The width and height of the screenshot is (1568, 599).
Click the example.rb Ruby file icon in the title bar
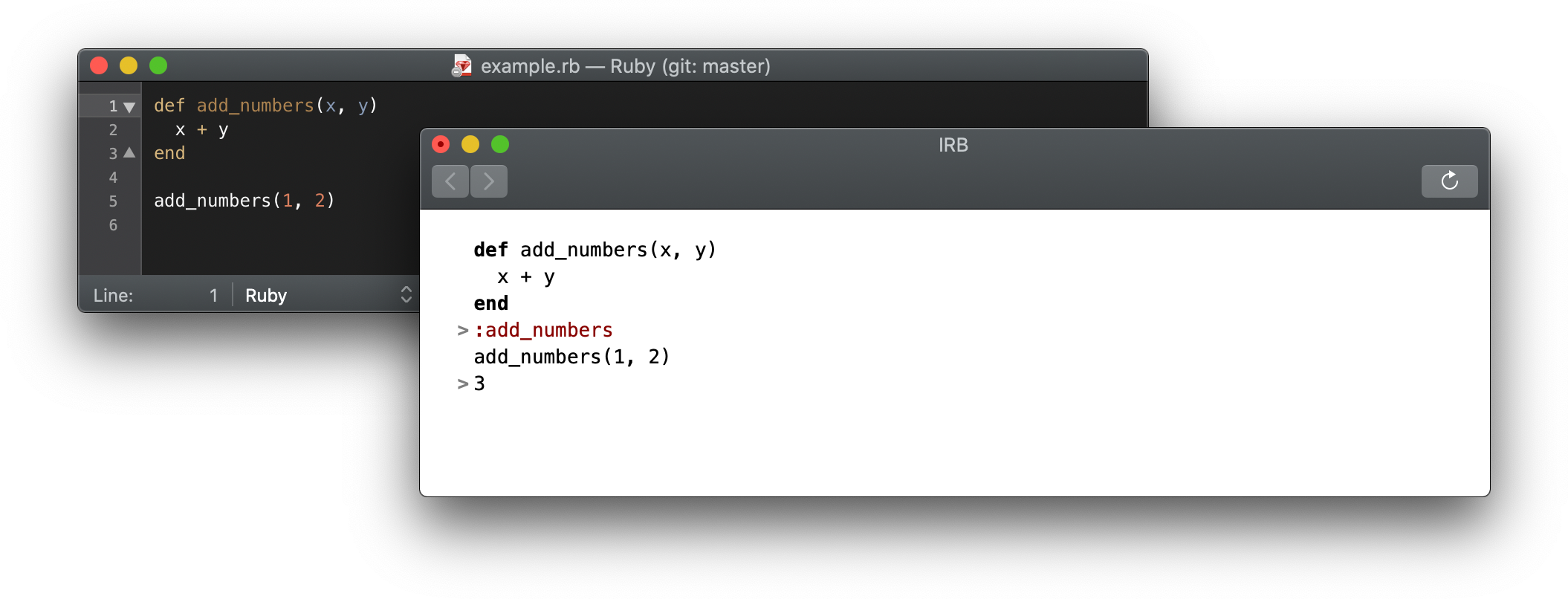(461, 66)
